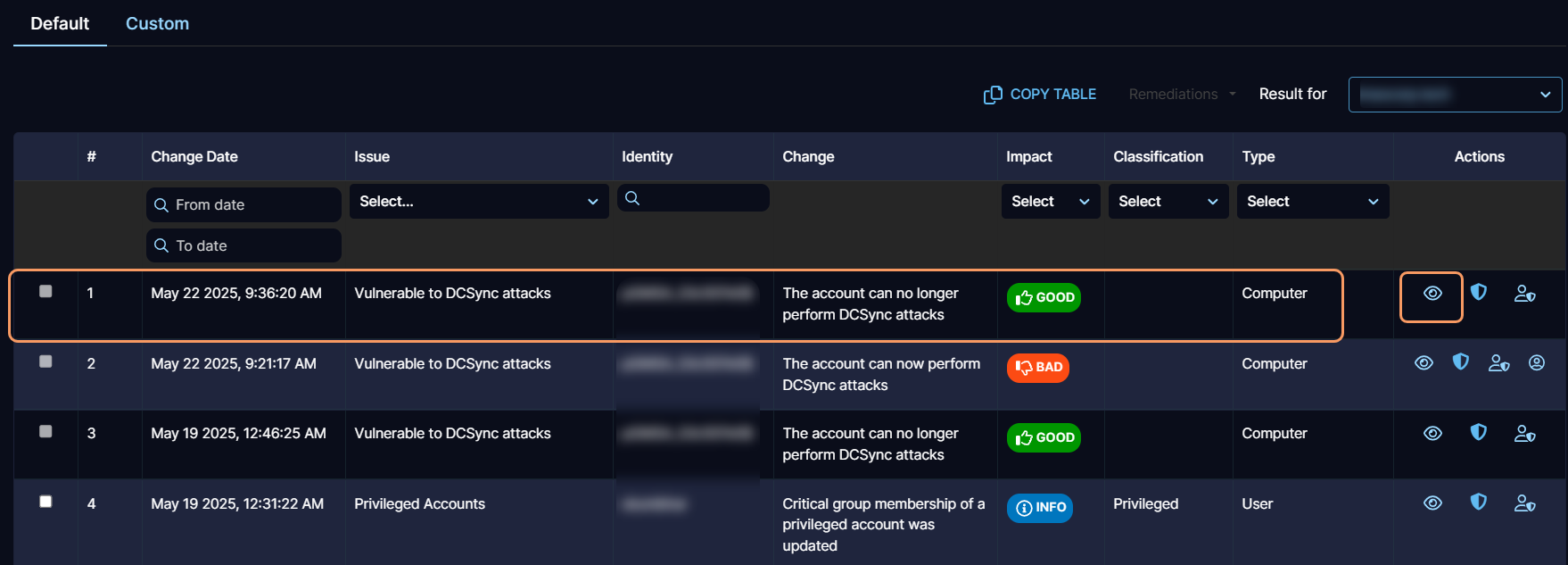Check the row 4 Privileged Accounts checkbox

click(x=45, y=502)
